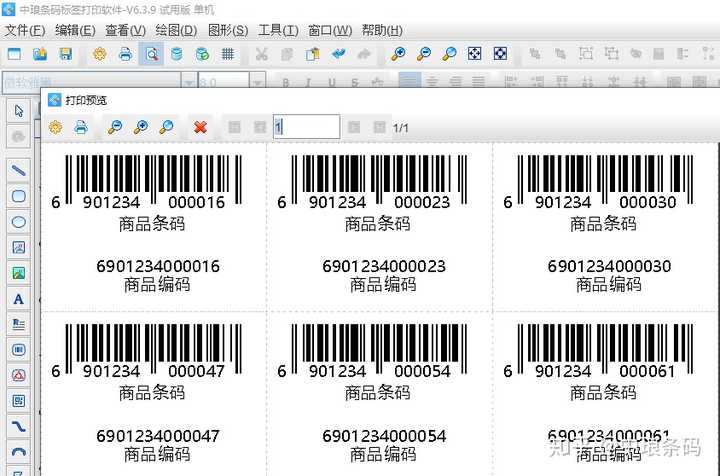Toggle the print preview icon in main toolbar
Screen dimensions: 720x476
pos(151,54)
